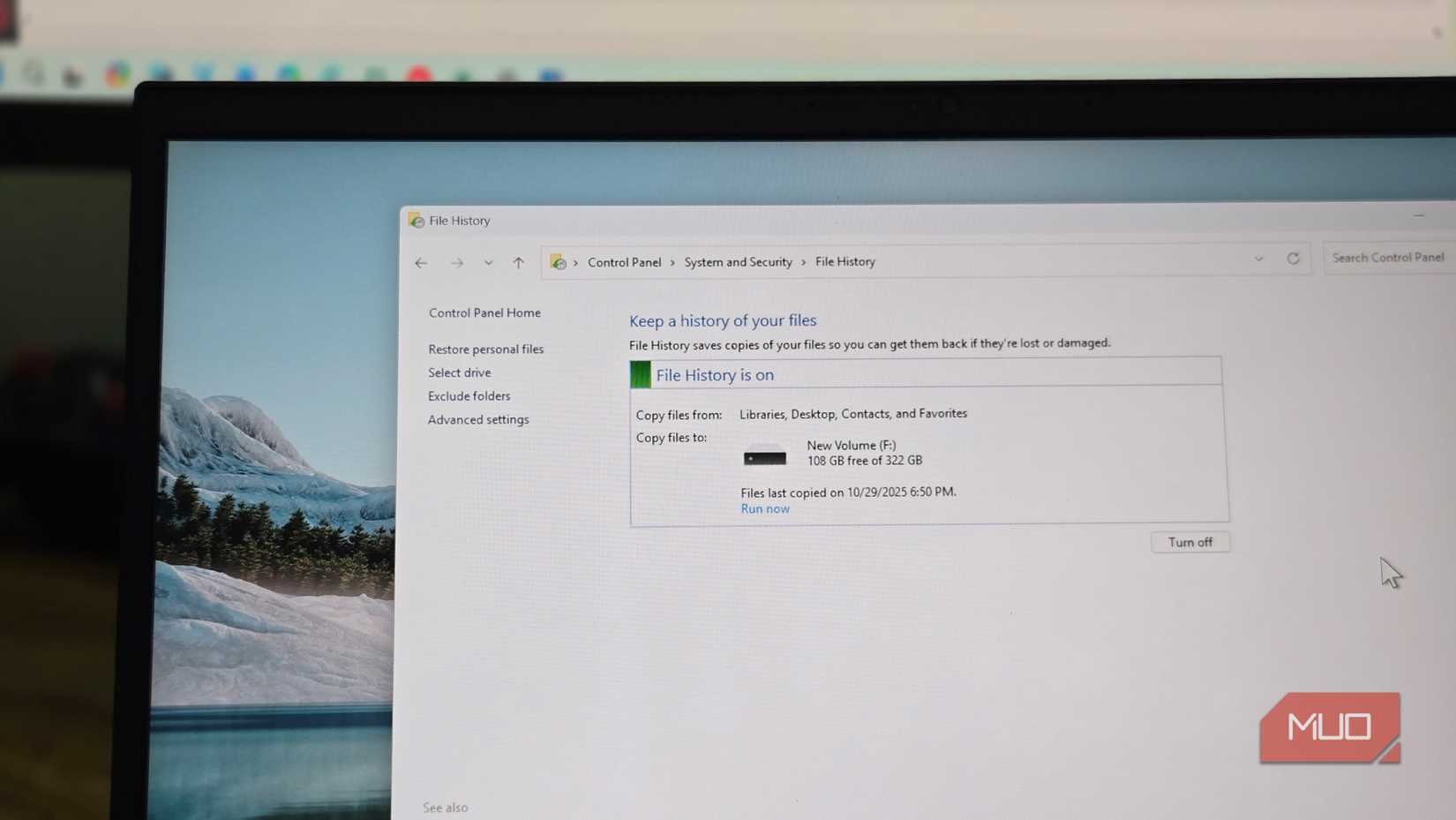Click the Turn off button
The image size is (1456, 820).
tap(1190, 542)
